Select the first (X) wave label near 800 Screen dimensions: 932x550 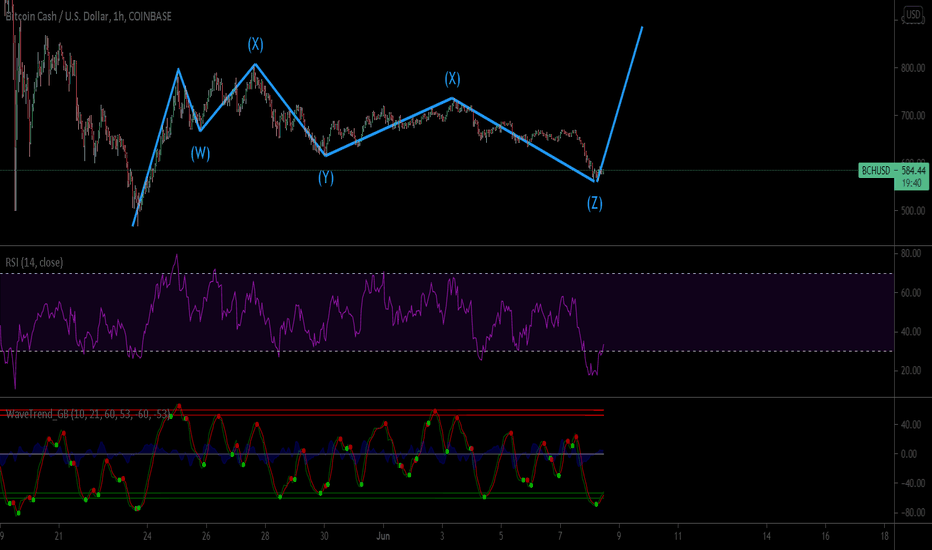click(x=255, y=44)
